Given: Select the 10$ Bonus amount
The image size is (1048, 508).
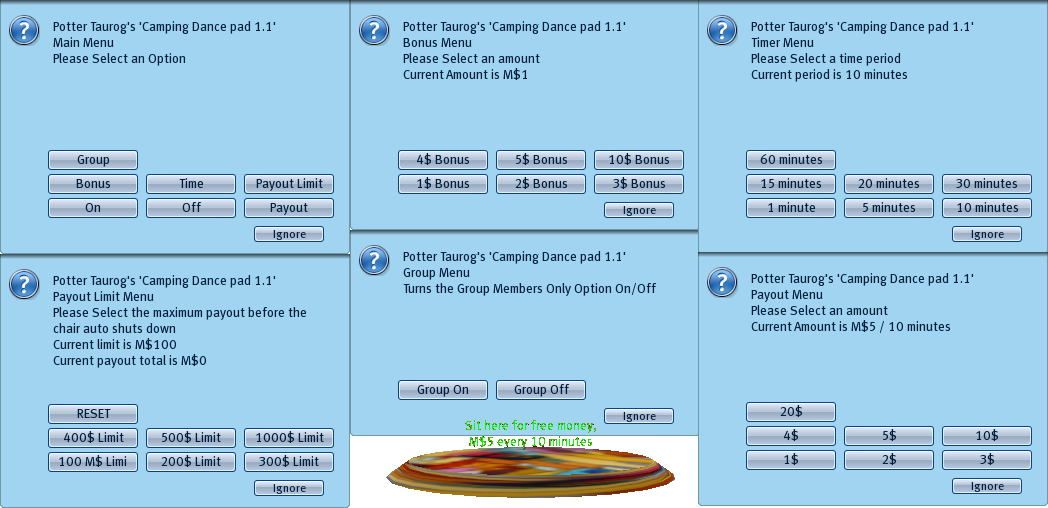Looking at the screenshot, I should pos(638,160).
